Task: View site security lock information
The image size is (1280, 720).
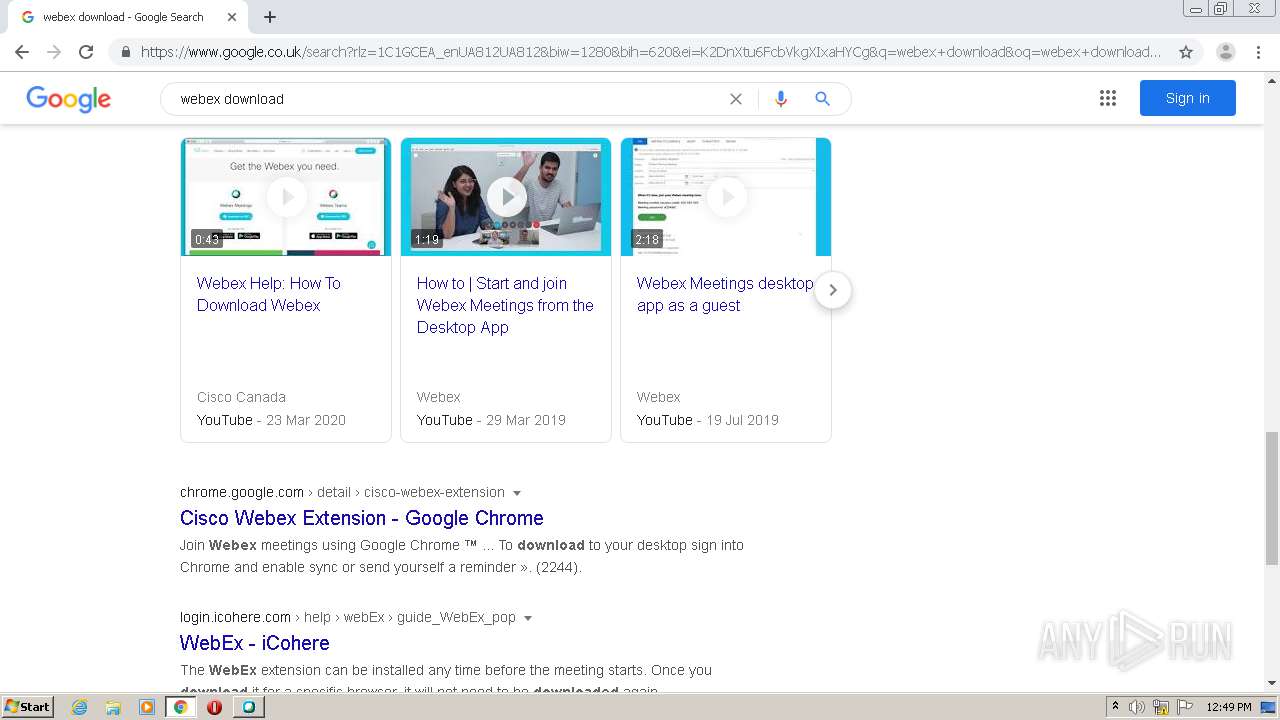Action: click(x=125, y=52)
